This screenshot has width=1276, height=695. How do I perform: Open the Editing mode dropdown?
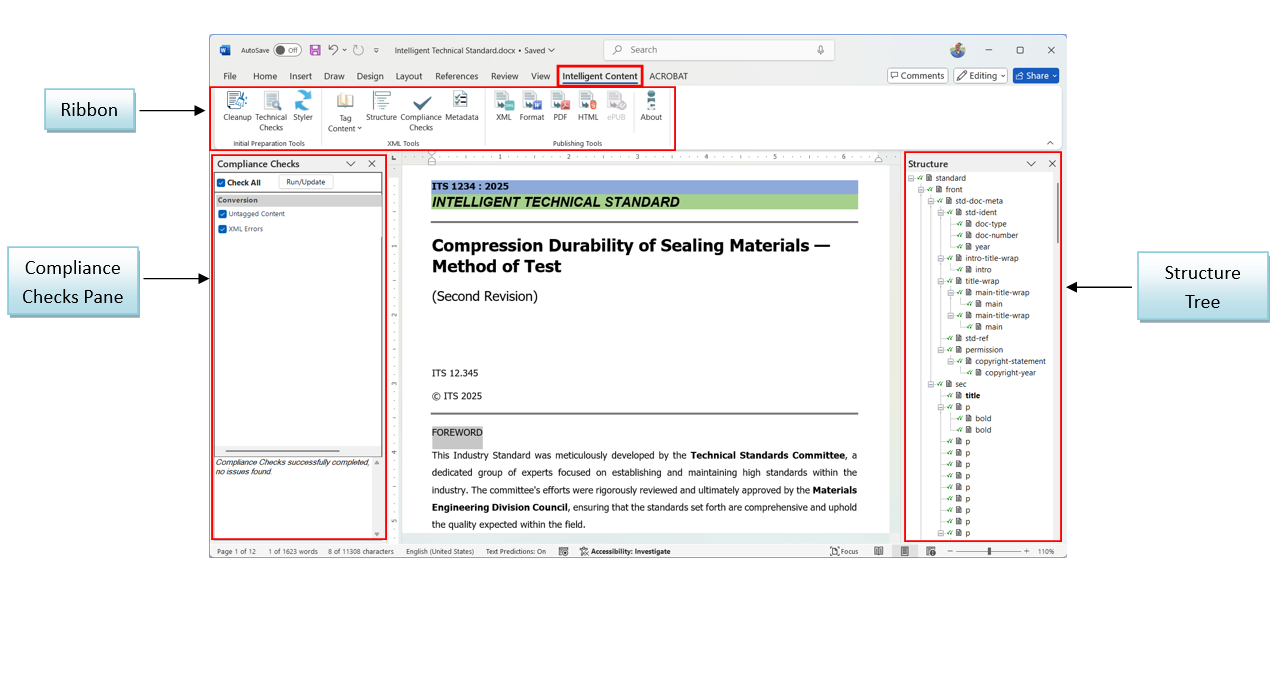point(980,76)
